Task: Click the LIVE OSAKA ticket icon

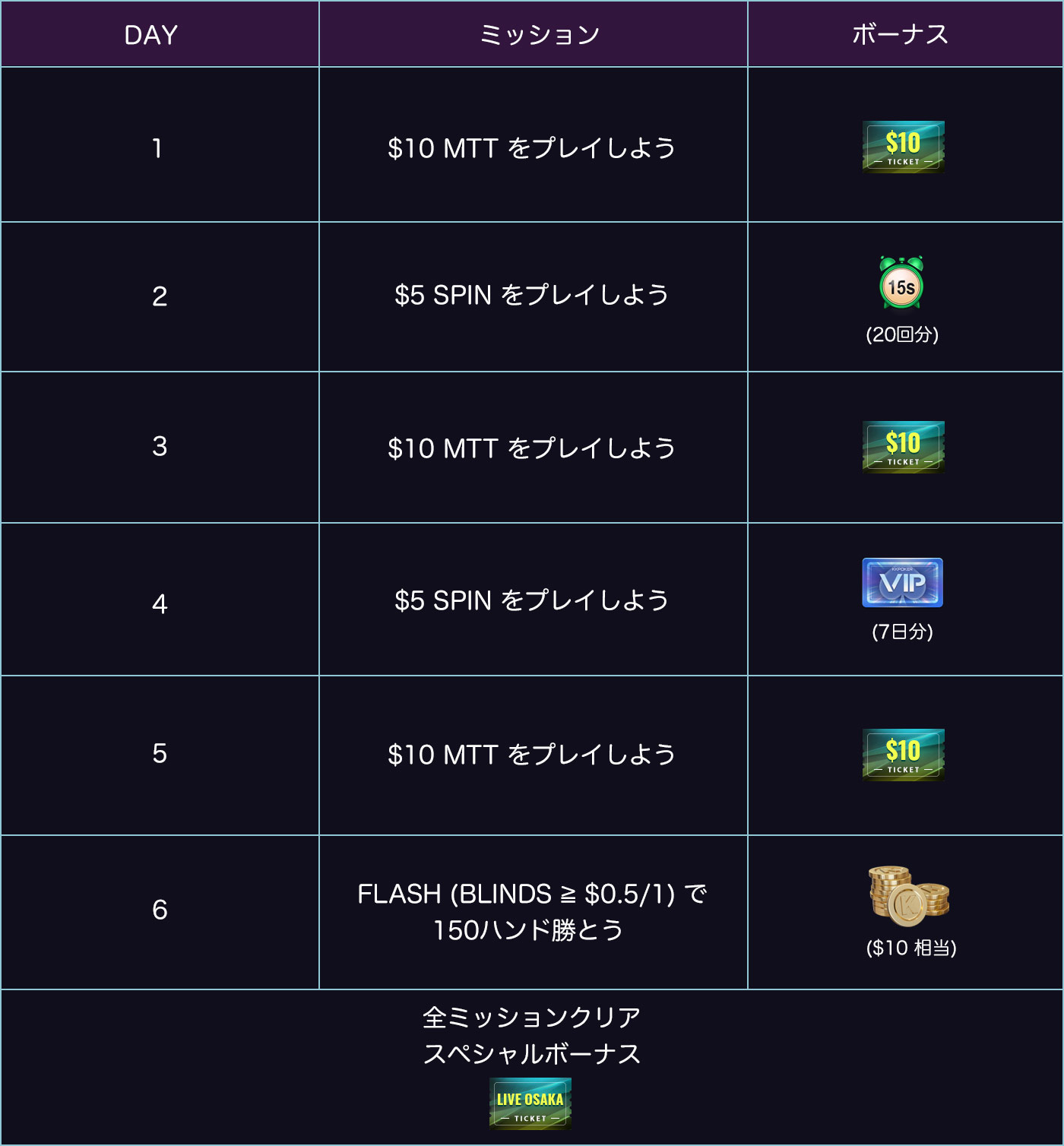Action: click(530, 1103)
